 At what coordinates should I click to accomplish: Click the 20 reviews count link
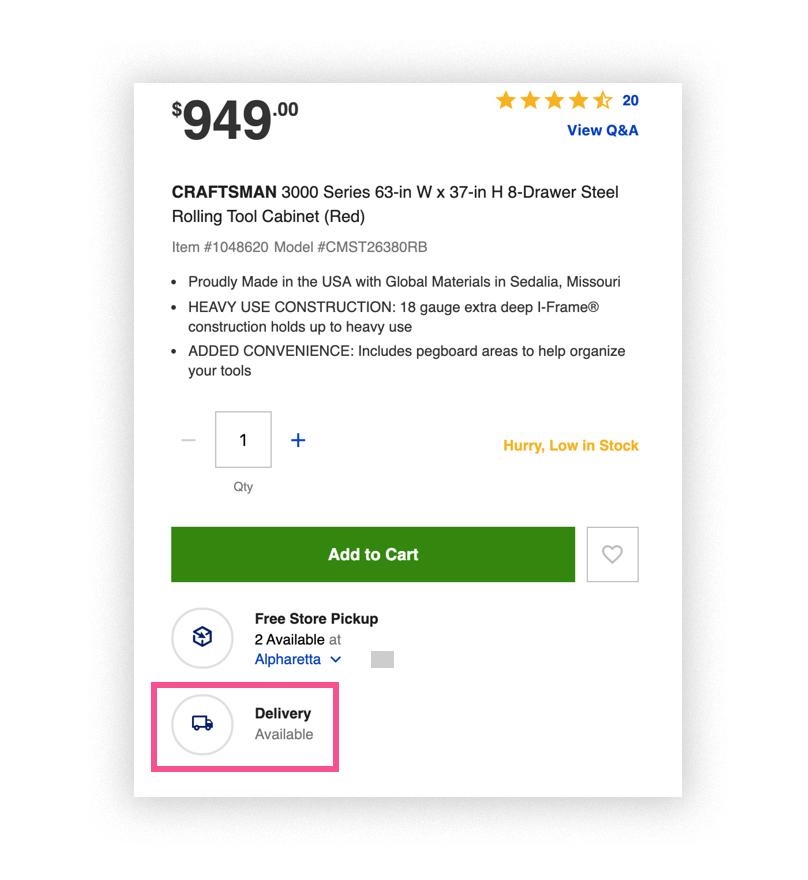pyautogui.click(x=630, y=100)
